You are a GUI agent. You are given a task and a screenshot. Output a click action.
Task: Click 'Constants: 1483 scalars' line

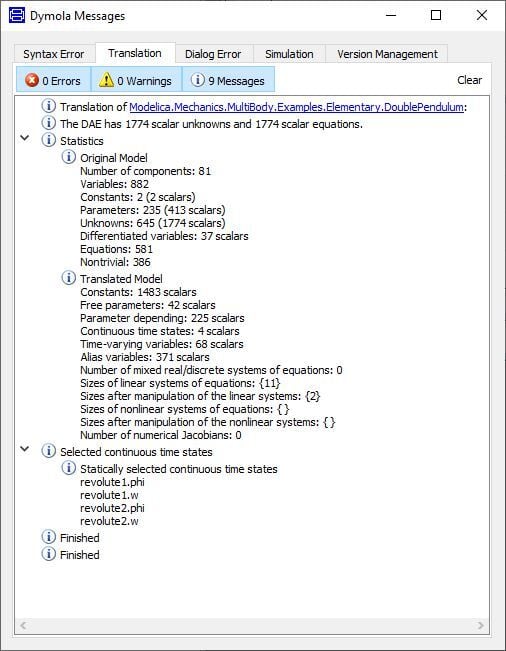(138, 292)
